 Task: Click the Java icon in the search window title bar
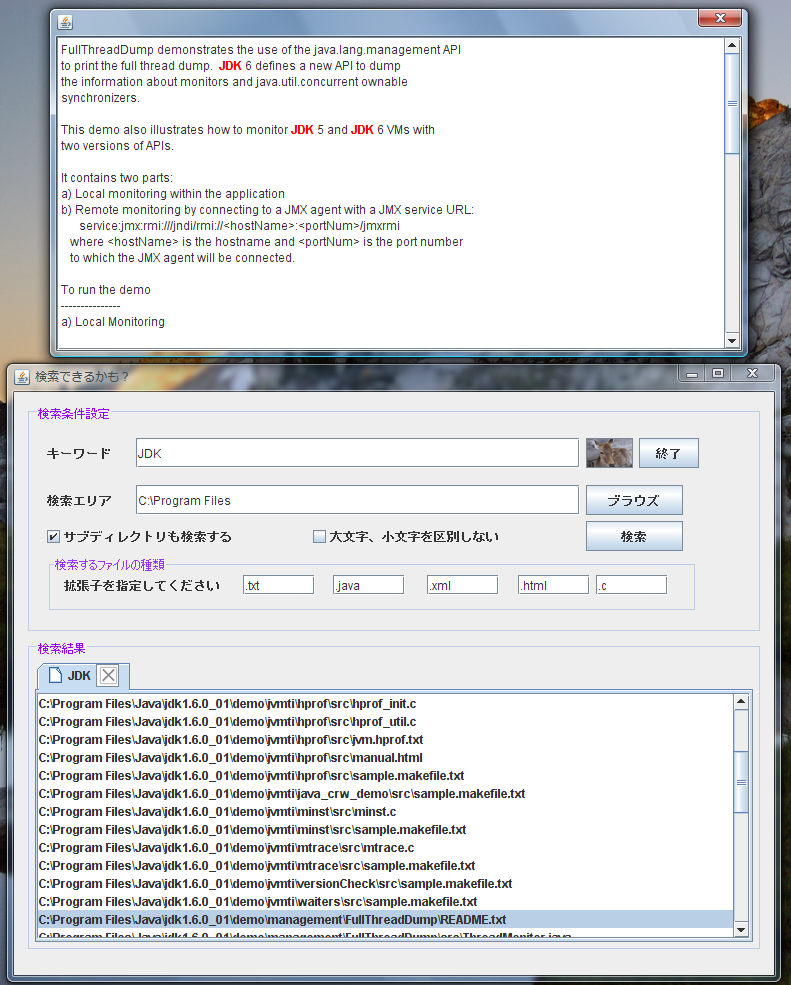point(22,377)
